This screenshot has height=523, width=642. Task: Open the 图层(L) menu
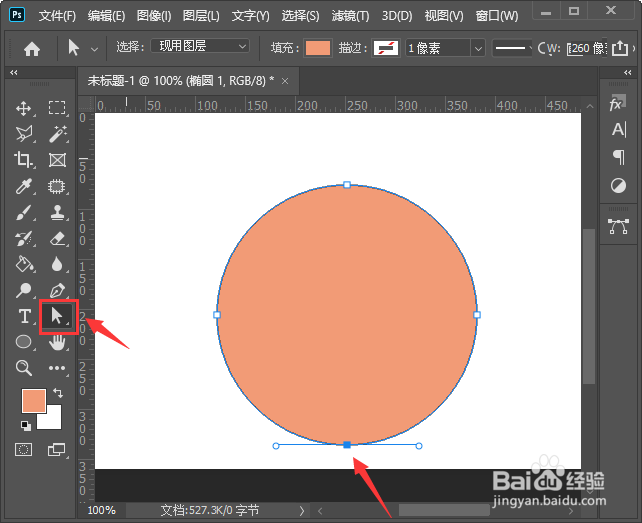point(201,16)
